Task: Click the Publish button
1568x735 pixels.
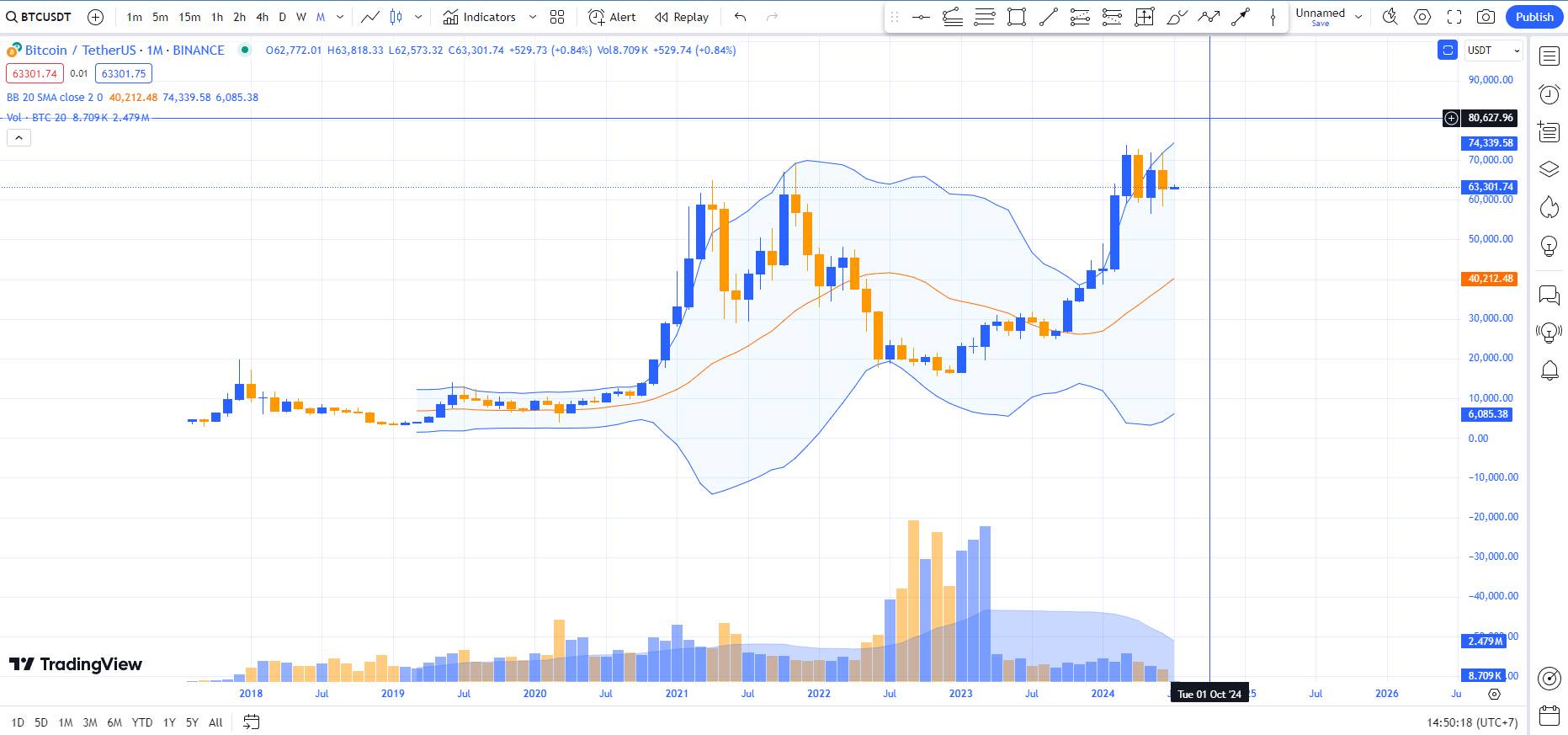Action: point(1534,17)
